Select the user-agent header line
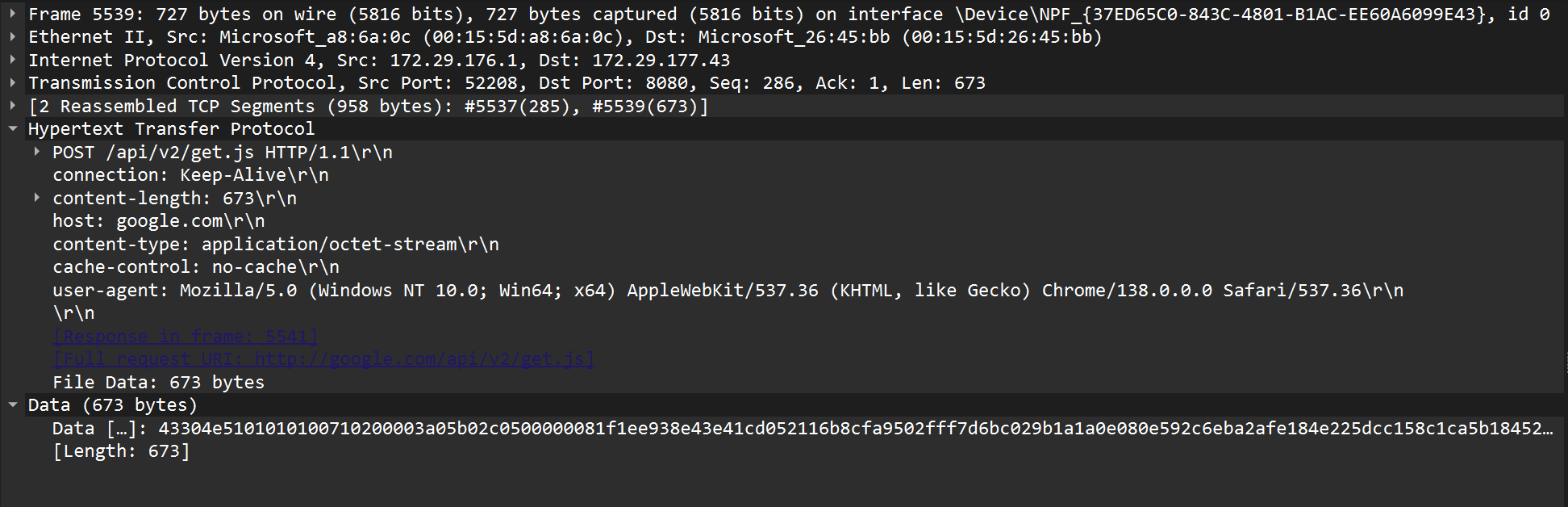Viewport: 1568px width, 507px height. click(x=726, y=291)
